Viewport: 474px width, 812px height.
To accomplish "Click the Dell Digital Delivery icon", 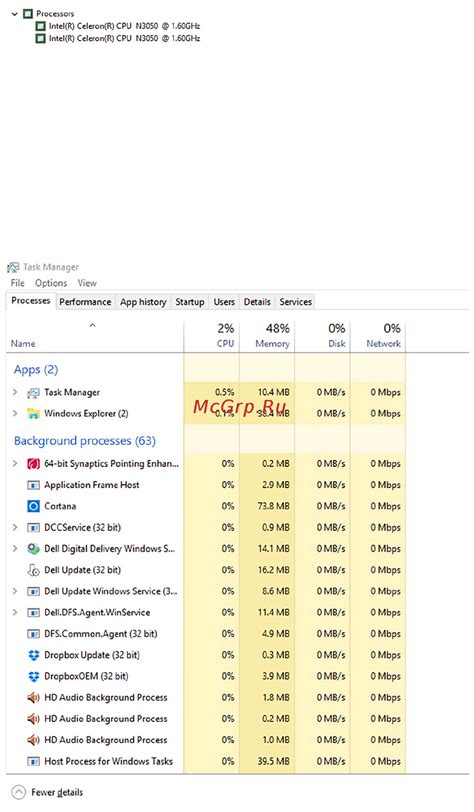I will tap(33, 549).
